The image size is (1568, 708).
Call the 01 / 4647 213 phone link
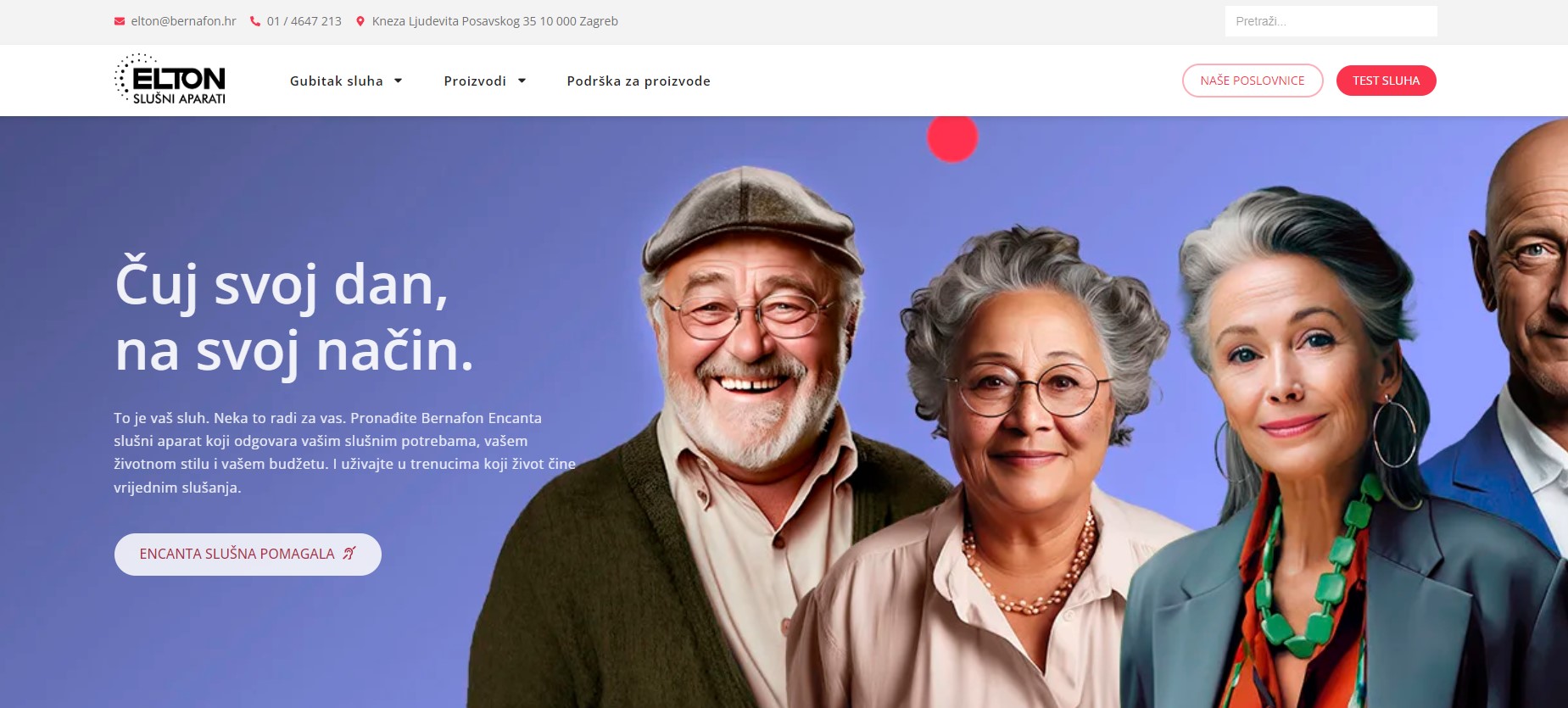click(304, 21)
